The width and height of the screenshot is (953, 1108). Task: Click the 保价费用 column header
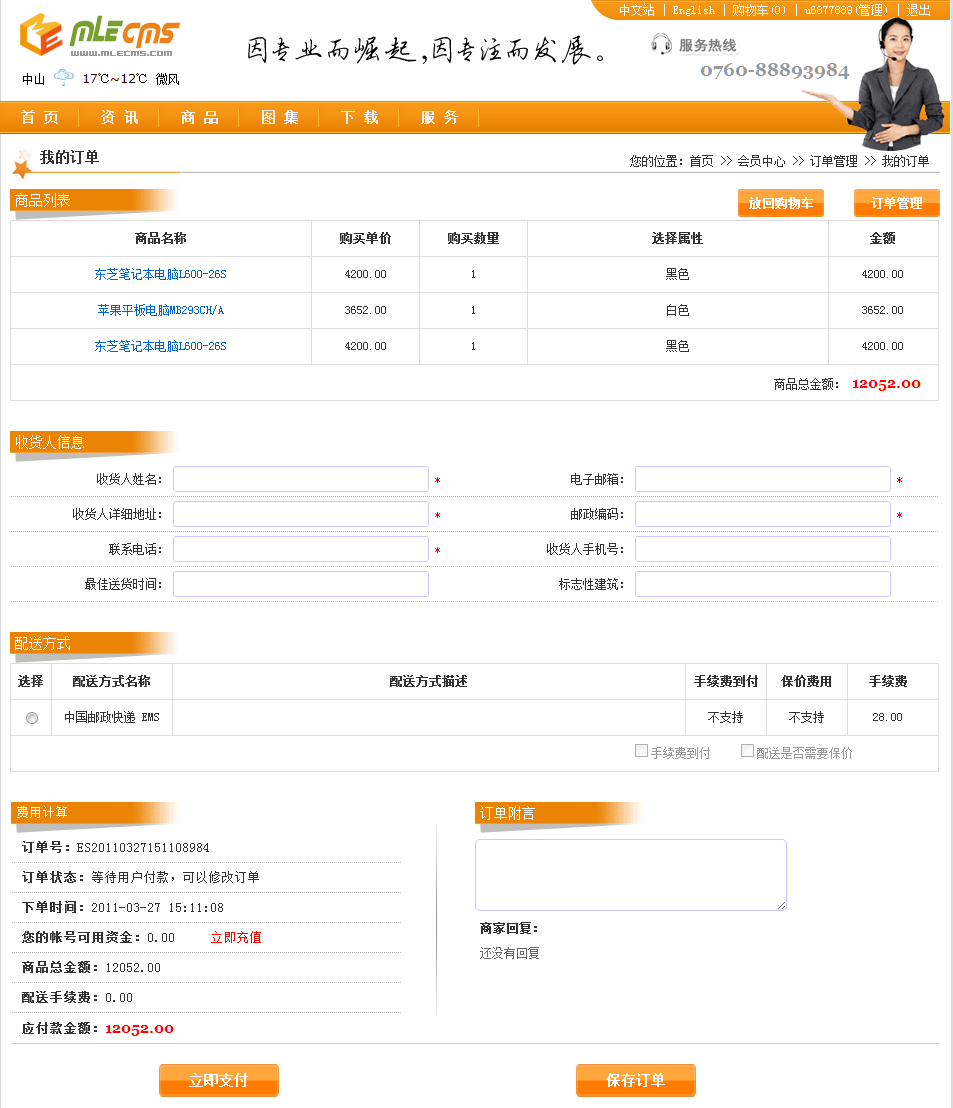pos(807,681)
